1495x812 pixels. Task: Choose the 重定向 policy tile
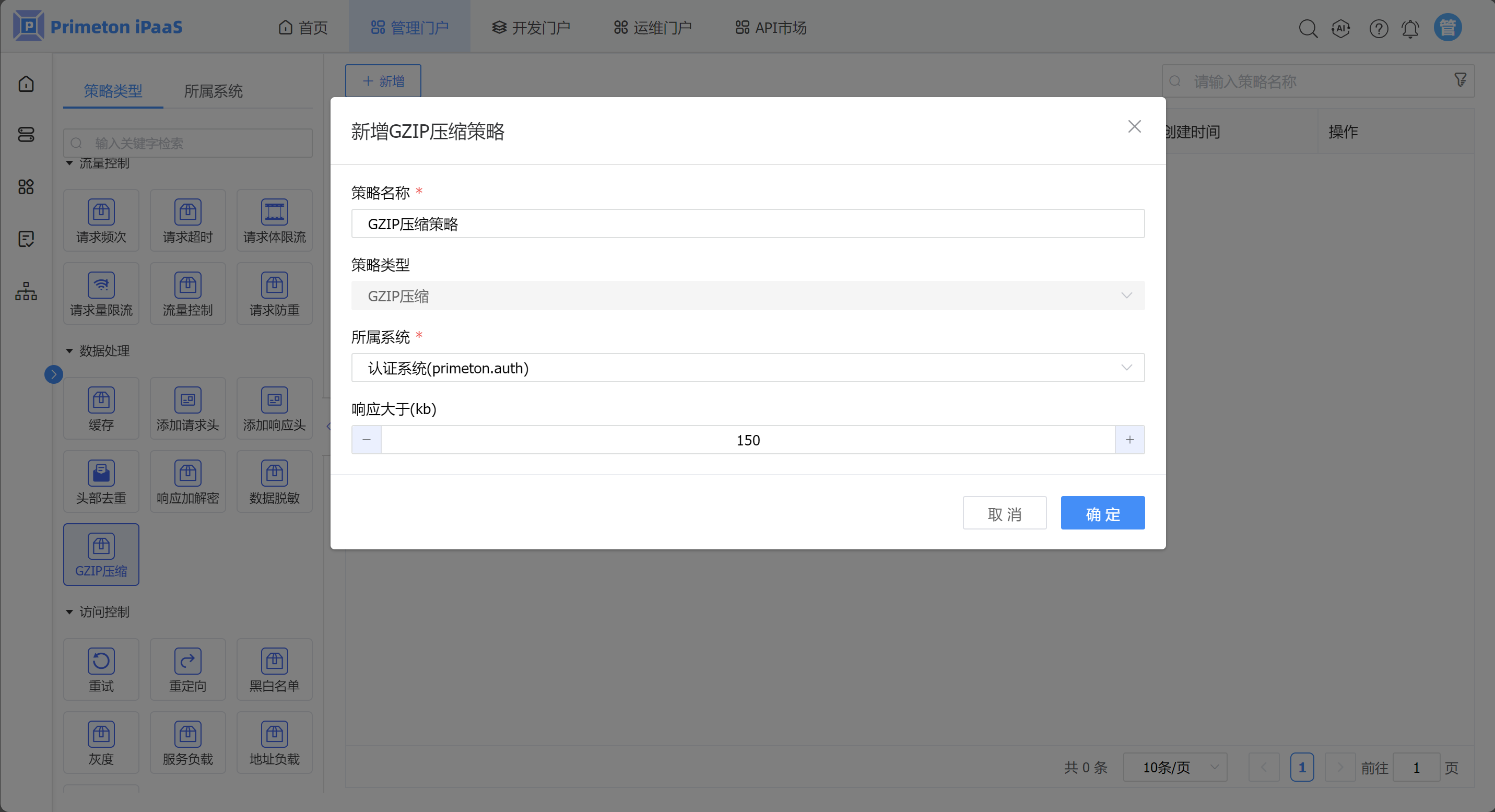point(187,669)
